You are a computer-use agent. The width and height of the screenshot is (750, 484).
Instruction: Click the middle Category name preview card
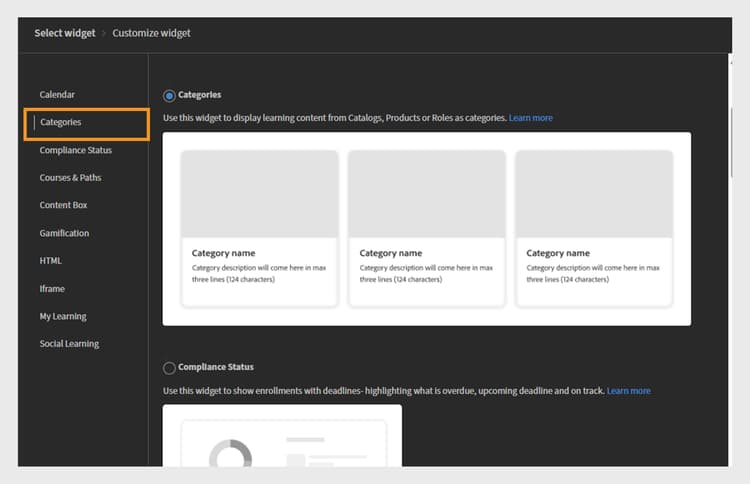(x=427, y=228)
